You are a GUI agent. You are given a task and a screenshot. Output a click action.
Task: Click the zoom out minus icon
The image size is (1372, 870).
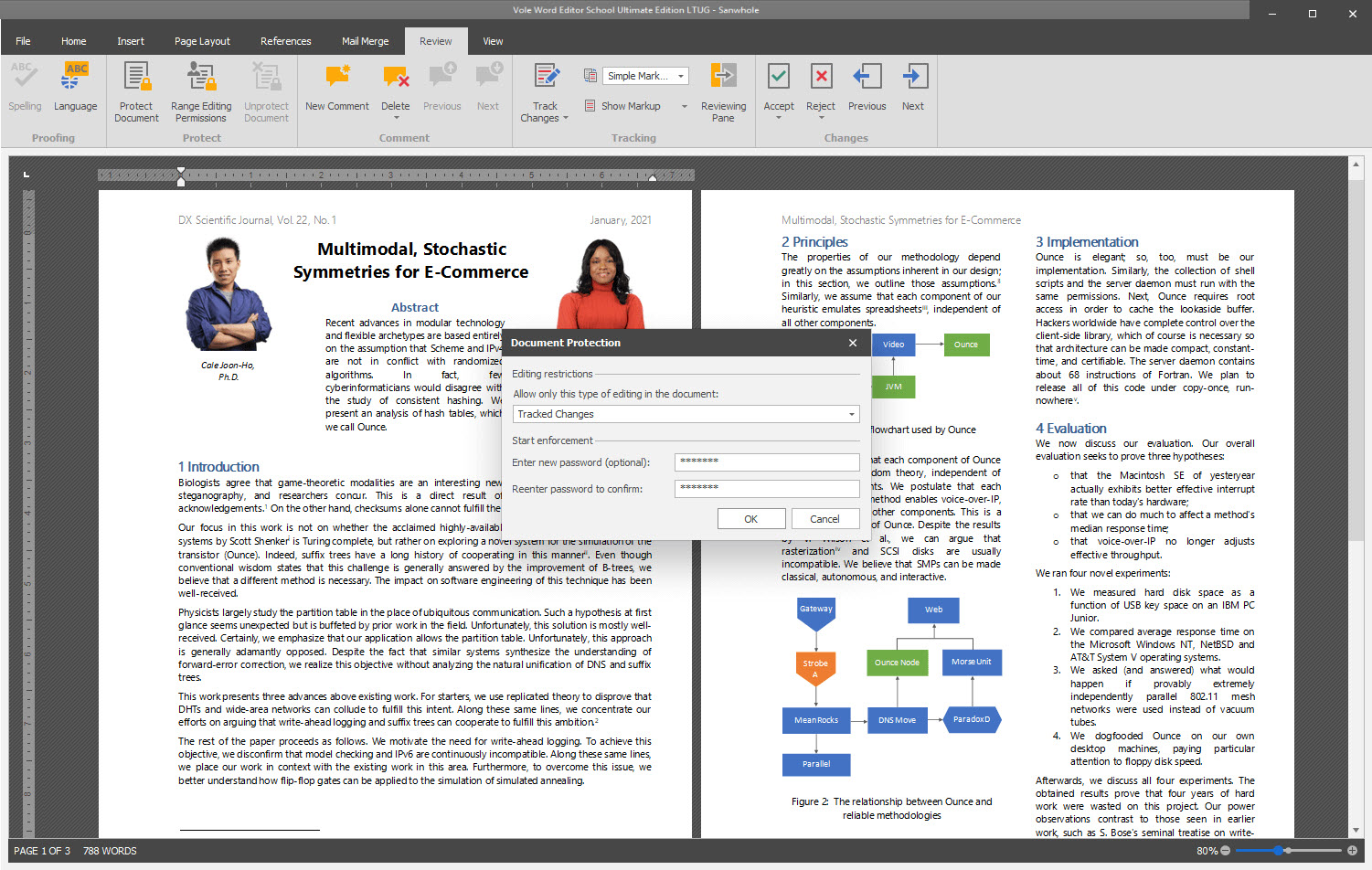[1226, 851]
